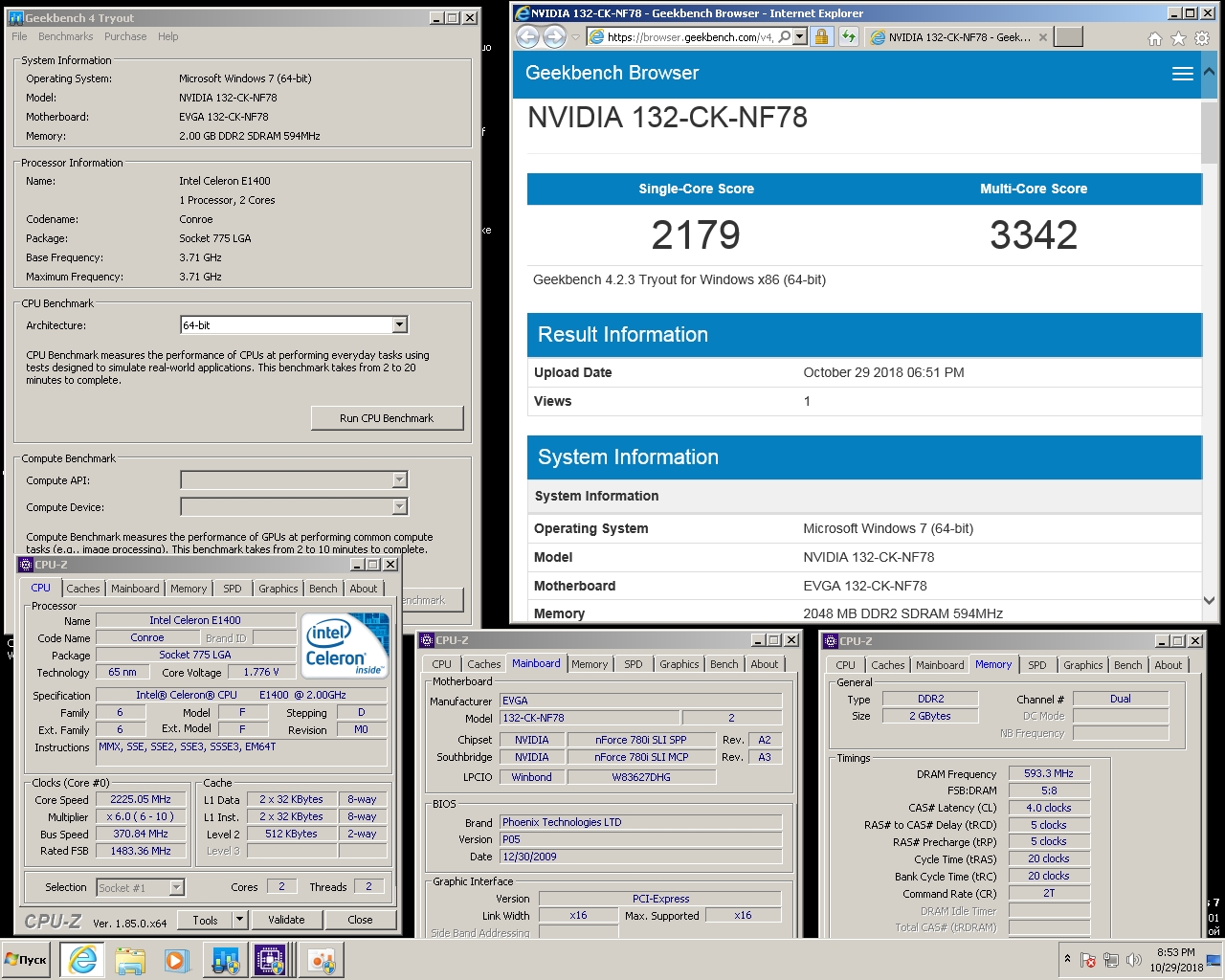Click the CPU-Z Close button

tap(360, 920)
